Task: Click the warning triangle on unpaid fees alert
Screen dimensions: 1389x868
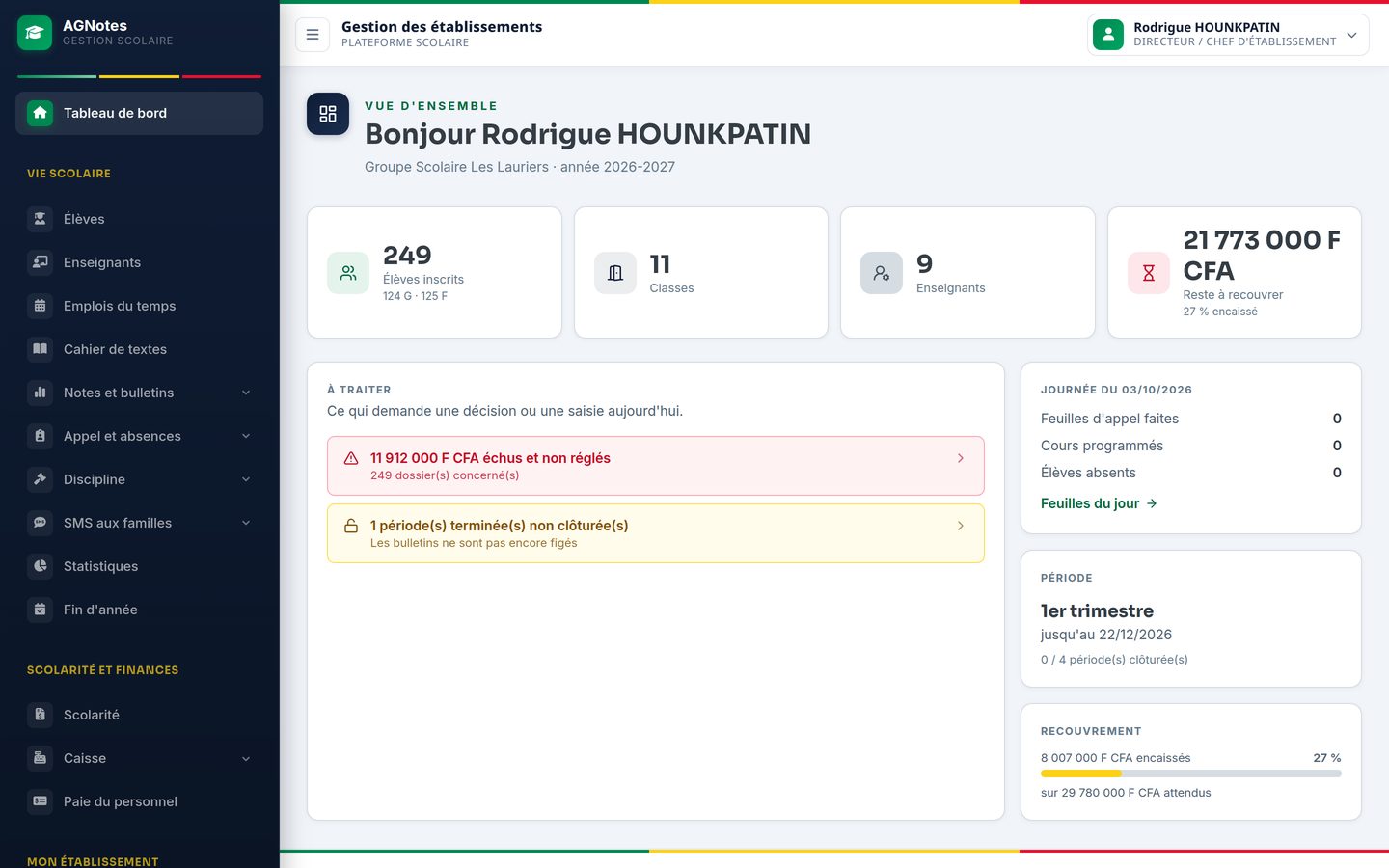Action: tap(351, 459)
